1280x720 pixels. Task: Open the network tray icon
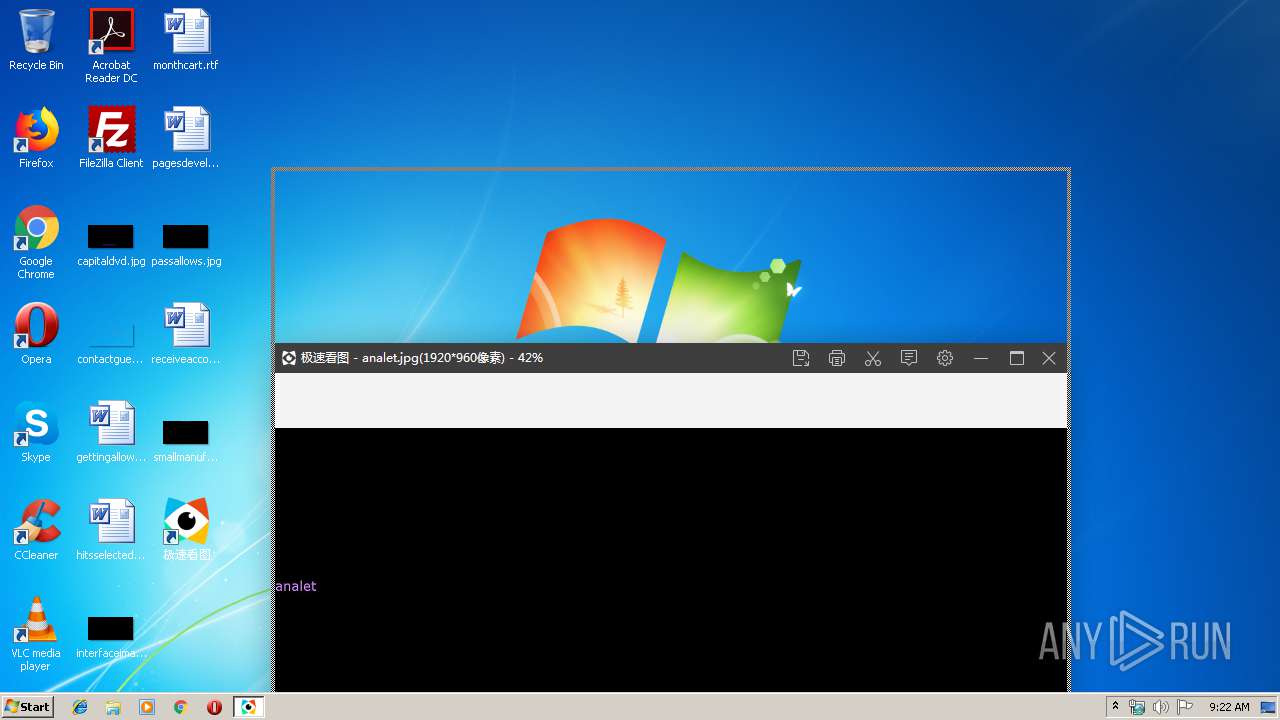(x=1137, y=707)
